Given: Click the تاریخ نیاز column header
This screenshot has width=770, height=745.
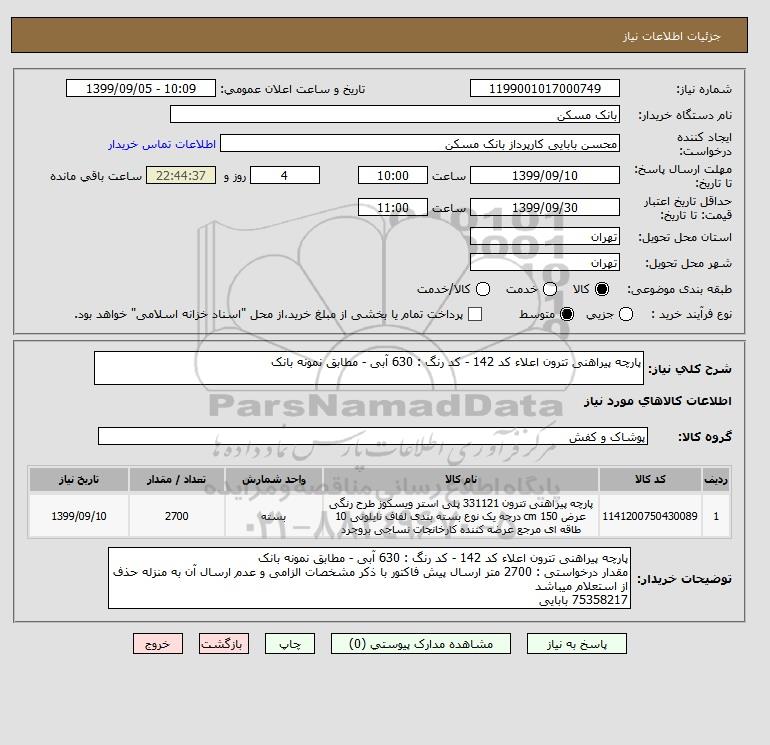Looking at the screenshot, I should click(x=79, y=479).
